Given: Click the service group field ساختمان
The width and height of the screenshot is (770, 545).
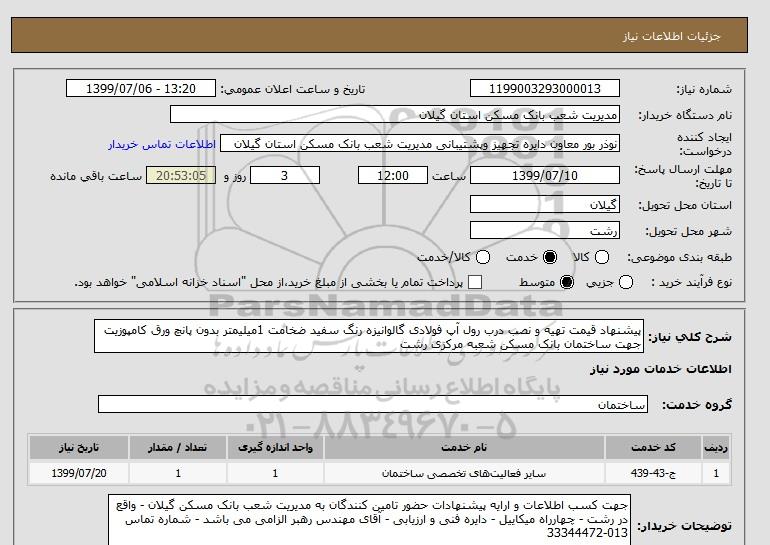Looking at the screenshot, I should tap(373, 404).
